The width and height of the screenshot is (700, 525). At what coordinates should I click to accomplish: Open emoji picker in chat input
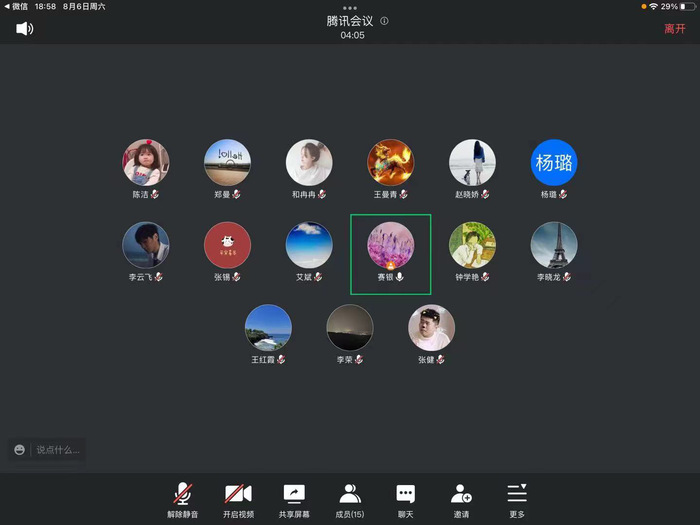pyautogui.click(x=20, y=450)
